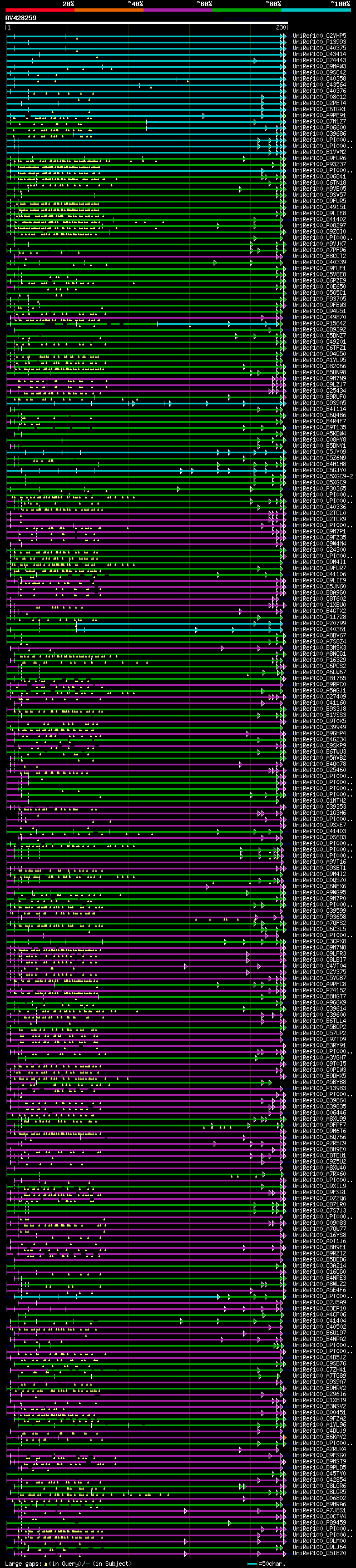Click subject name UniRef100_P15642
Viewport: 356px width, 1568px height.
(x=319, y=323)
